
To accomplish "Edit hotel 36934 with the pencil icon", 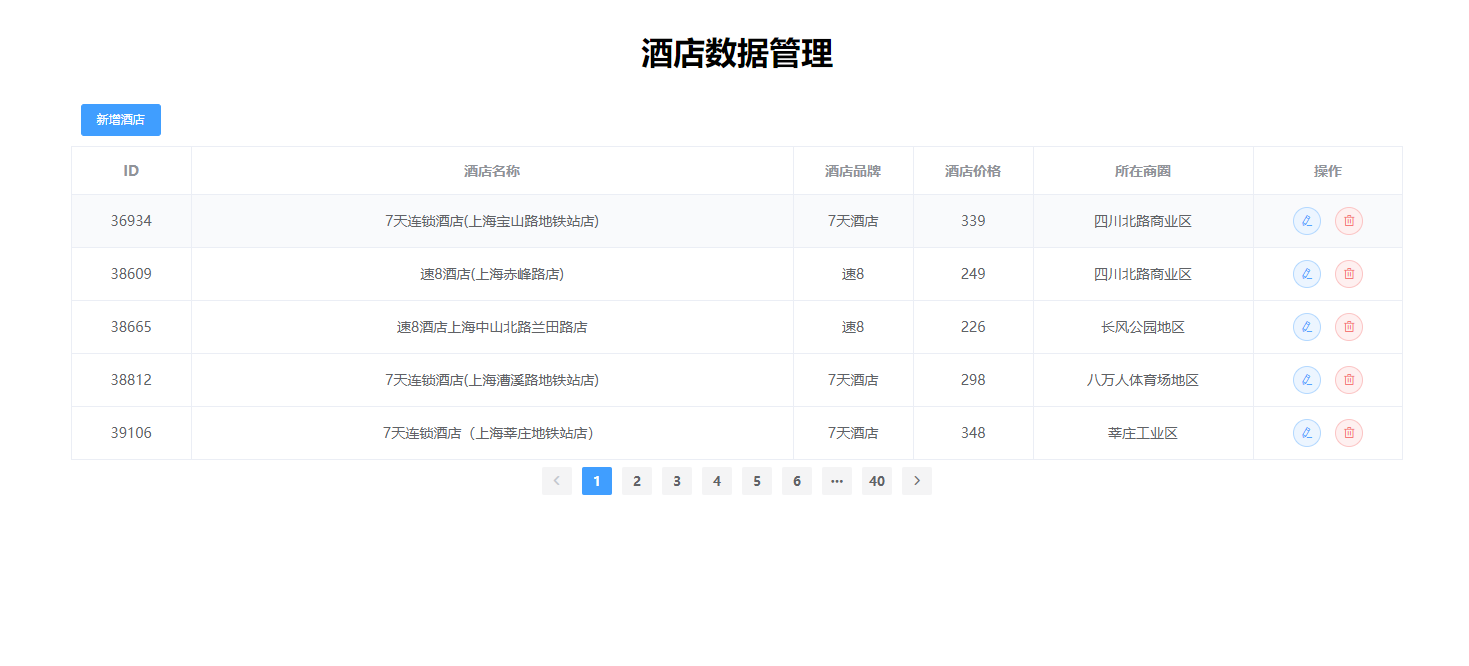I will 1306,221.
